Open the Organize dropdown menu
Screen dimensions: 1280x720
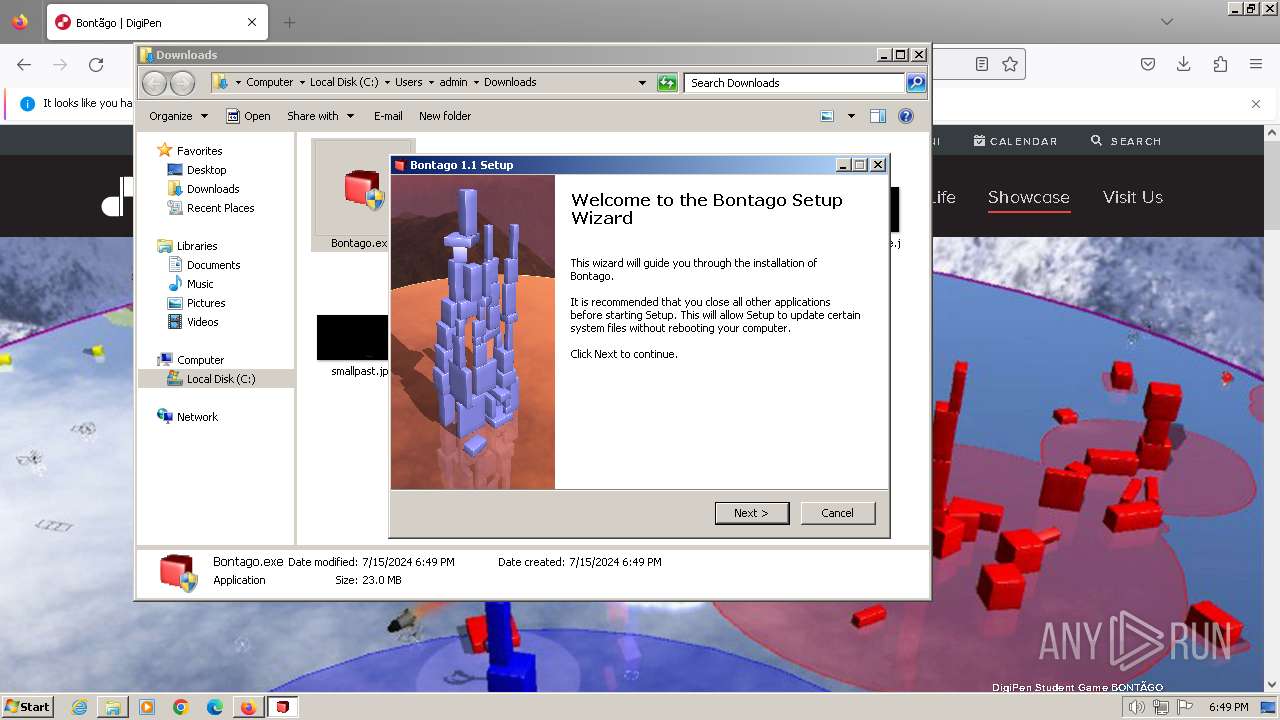(178, 116)
